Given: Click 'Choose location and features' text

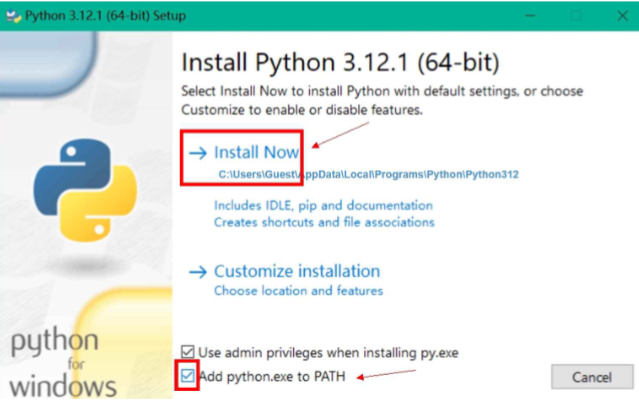Looking at the screenshot, I should 298,290.
